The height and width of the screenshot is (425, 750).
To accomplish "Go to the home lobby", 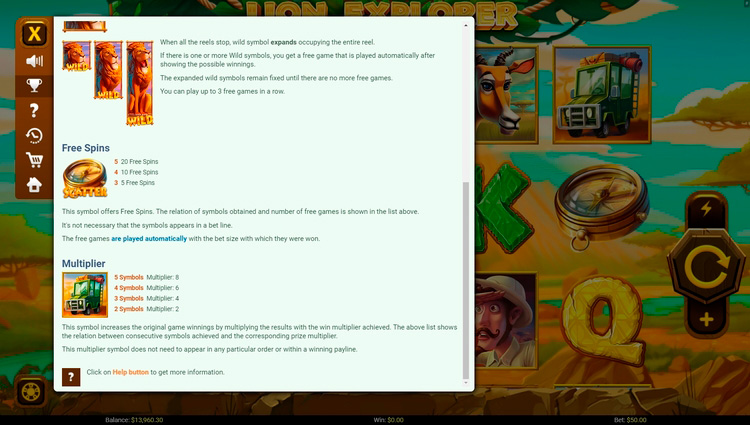I will pyautogui.click(x=34, y=185).
